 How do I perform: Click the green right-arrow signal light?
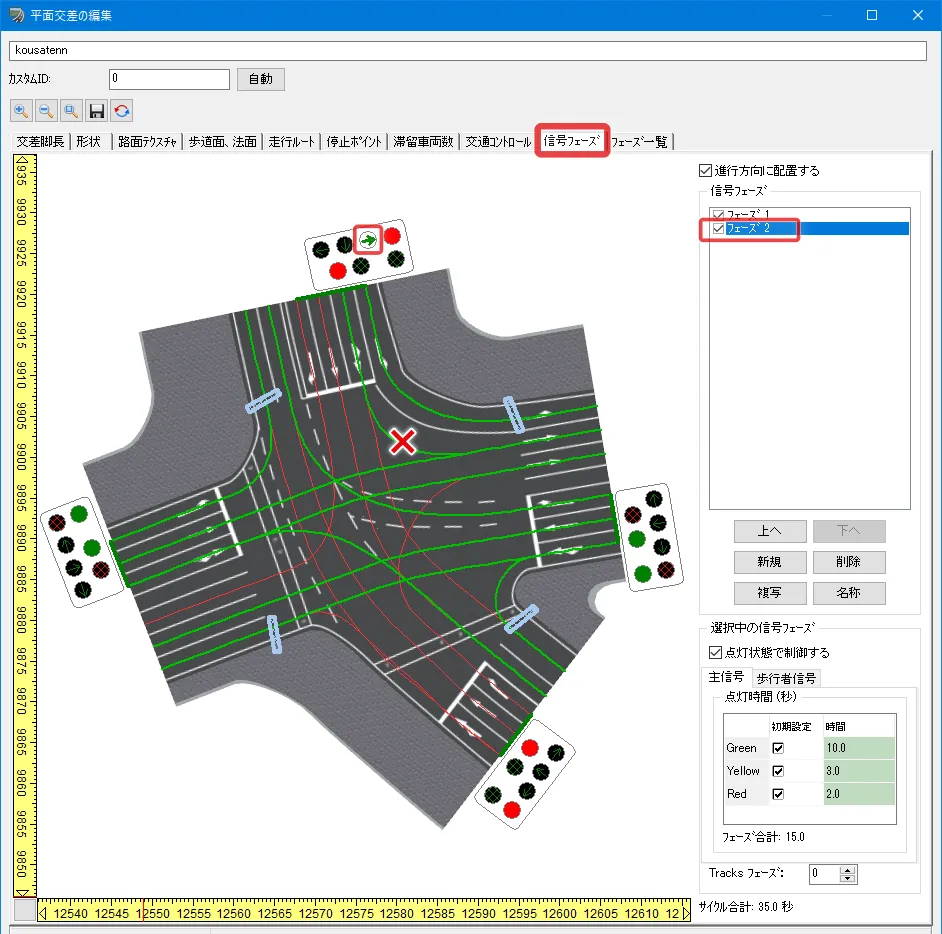369,240
